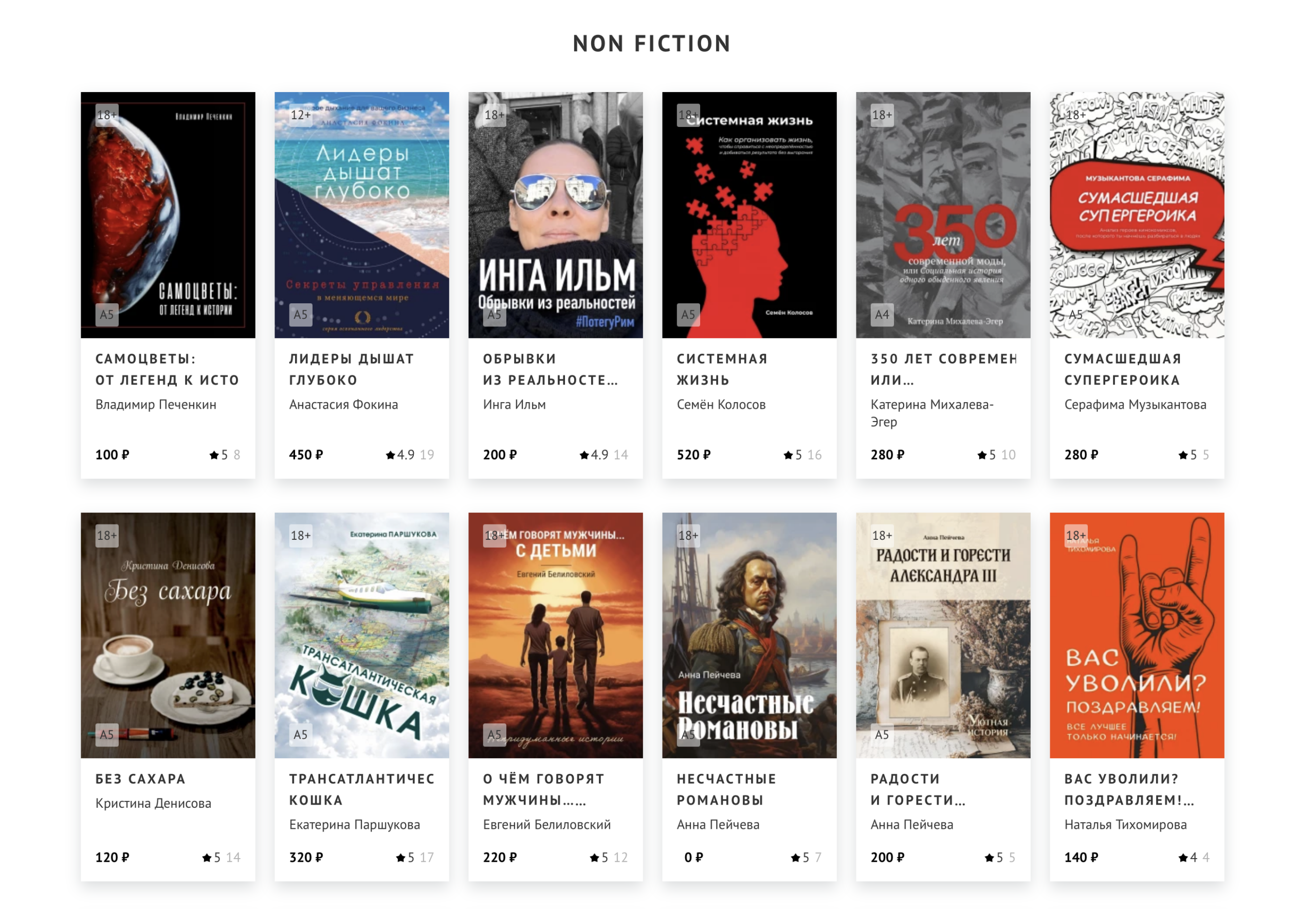Click the NON FICTION section heading

[652, 44]
